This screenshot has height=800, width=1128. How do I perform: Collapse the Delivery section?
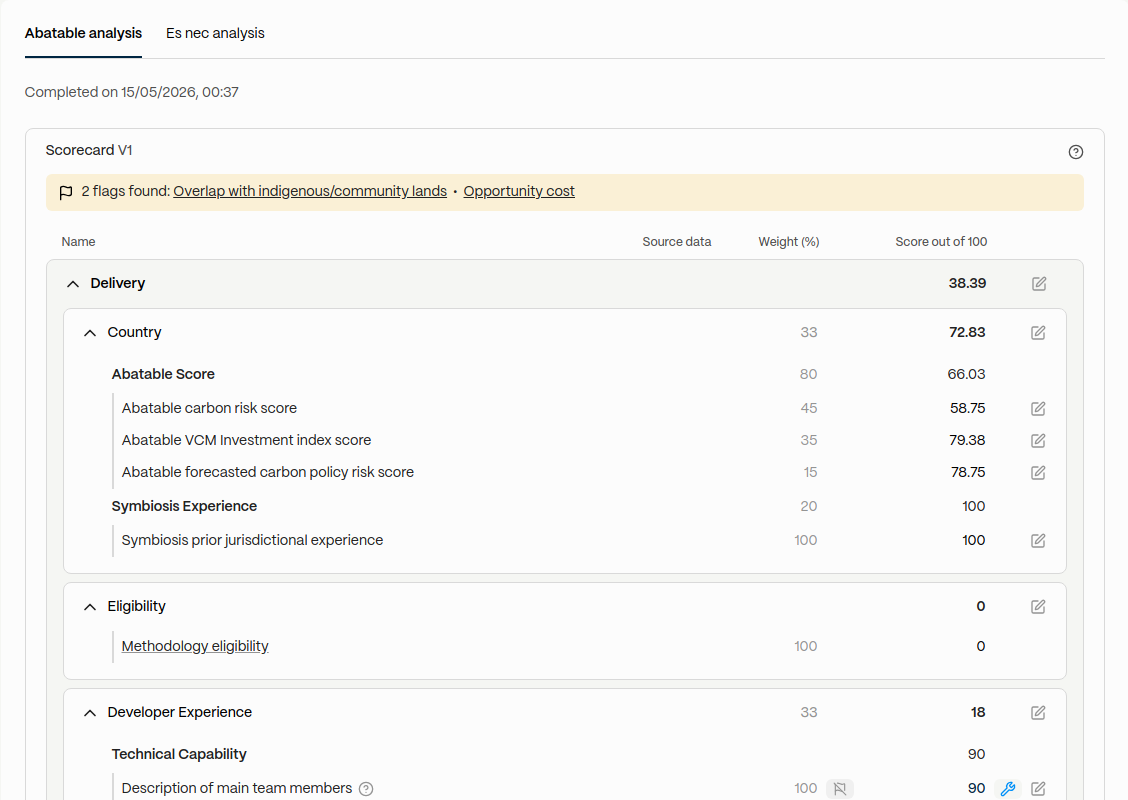tap(73, 283)
